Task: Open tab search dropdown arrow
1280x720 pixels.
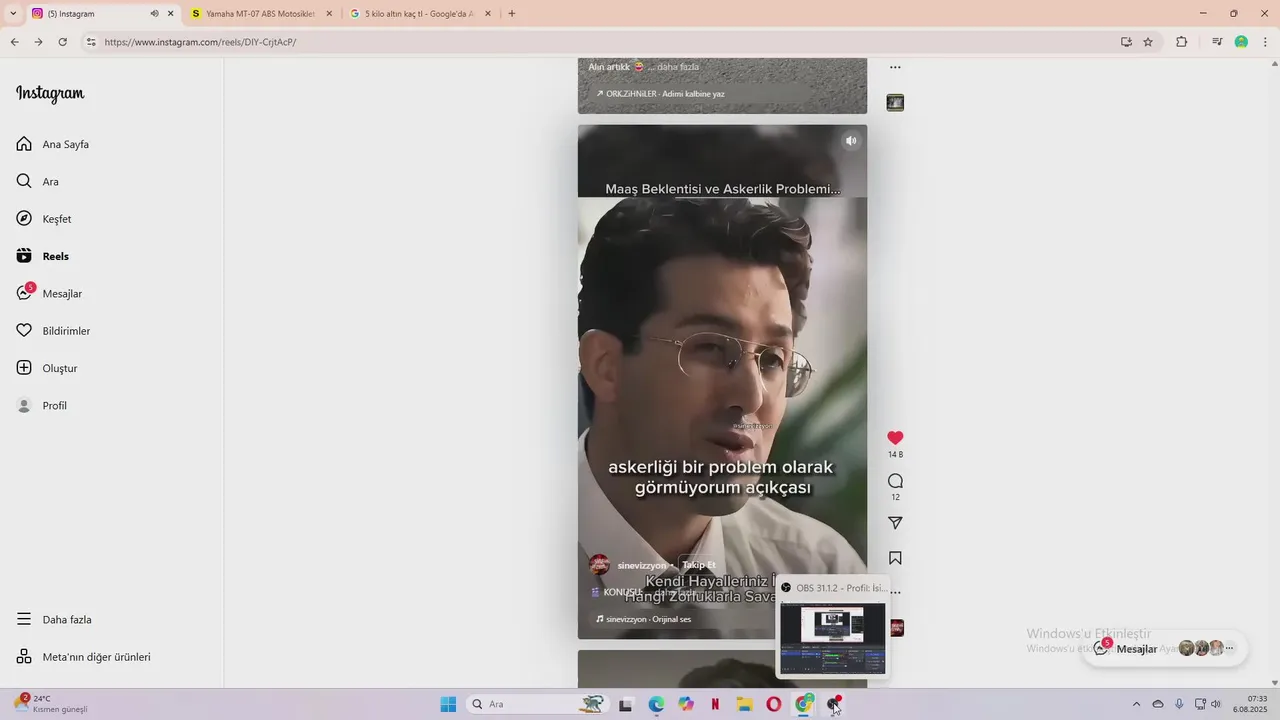Action: pyautogui.click(x=13, y=14)
